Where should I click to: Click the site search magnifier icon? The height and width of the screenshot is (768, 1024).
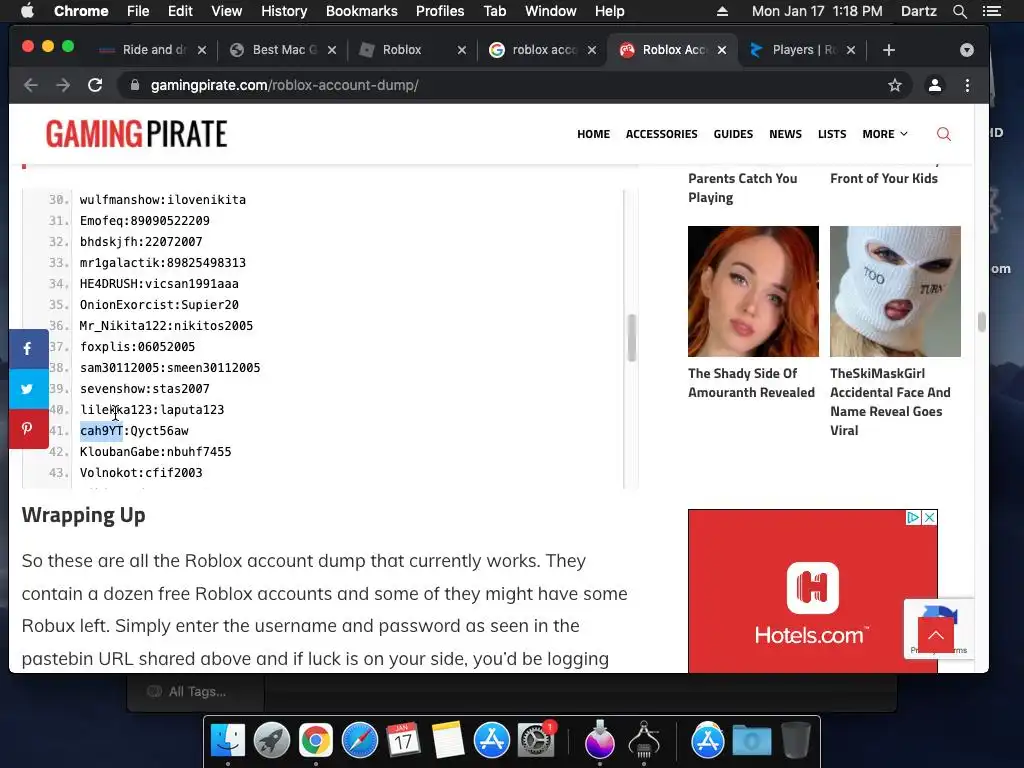coord(944,134)
